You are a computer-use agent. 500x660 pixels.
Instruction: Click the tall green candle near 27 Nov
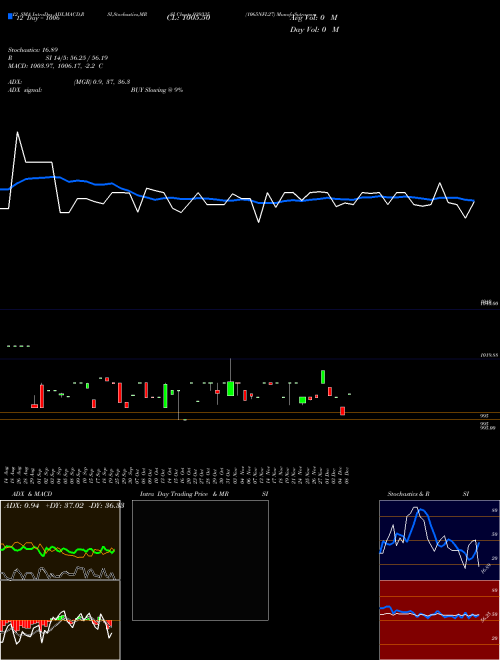pyautogui.click(x=323, y=377)
